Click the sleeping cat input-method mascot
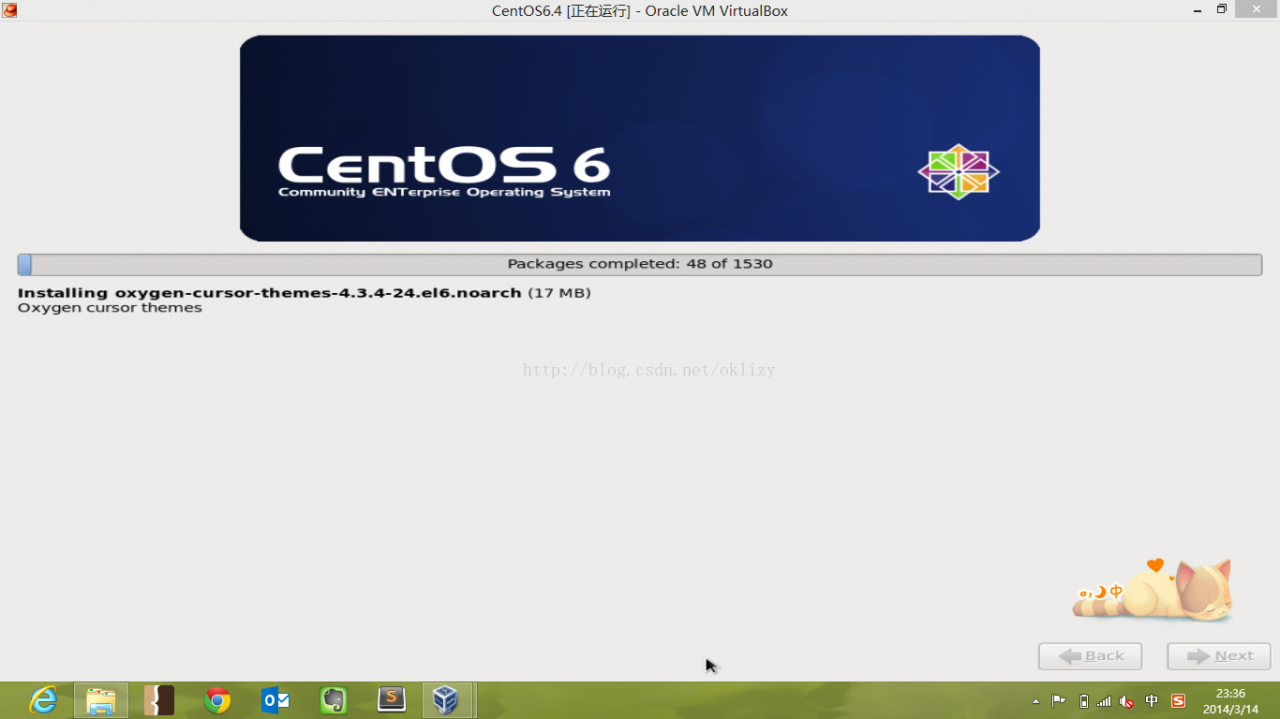The image size is (1280, 719). (1153, 591)
